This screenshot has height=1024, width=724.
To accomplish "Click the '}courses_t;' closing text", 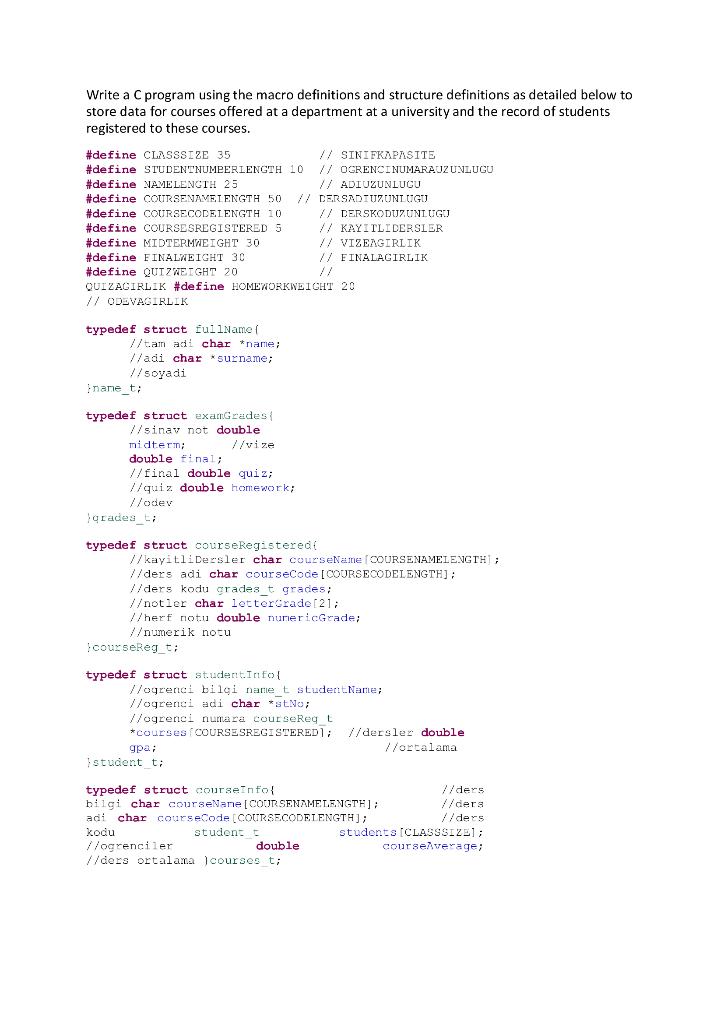I will [242, 861].
